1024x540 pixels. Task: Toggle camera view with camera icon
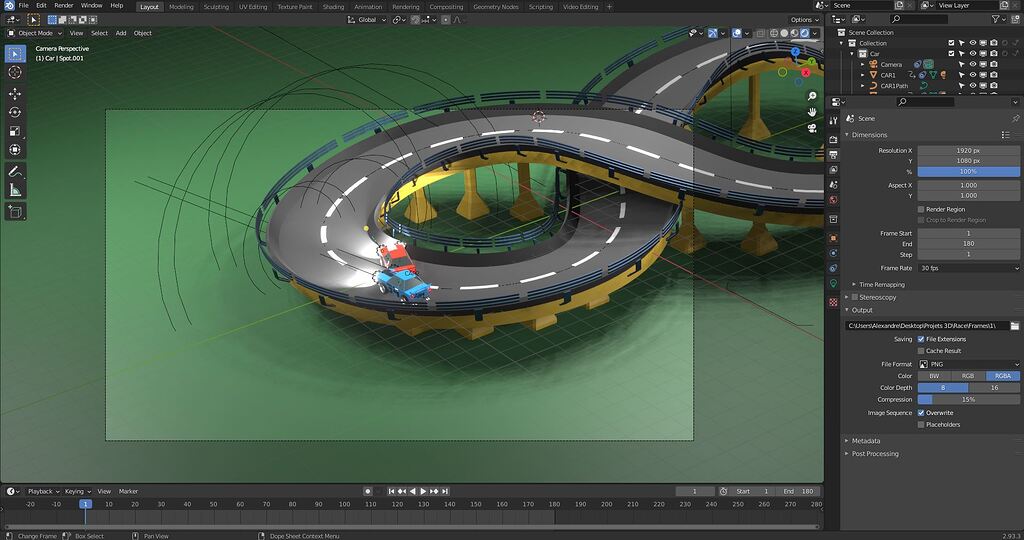[x=812, y=128]
